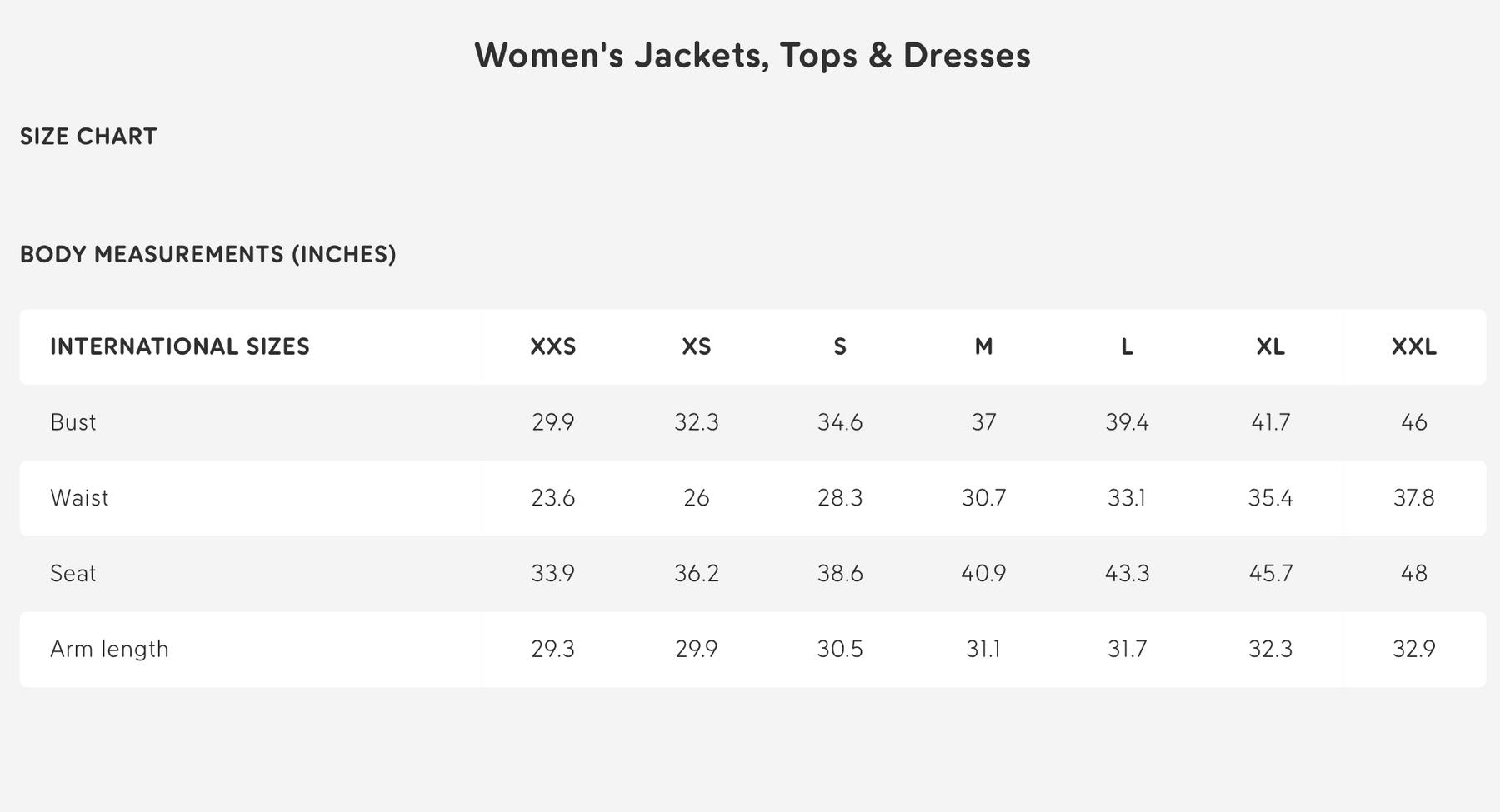The image size is (1500, 812).
Task: Click the Waist row label
Action: click(x=79, y=498)
